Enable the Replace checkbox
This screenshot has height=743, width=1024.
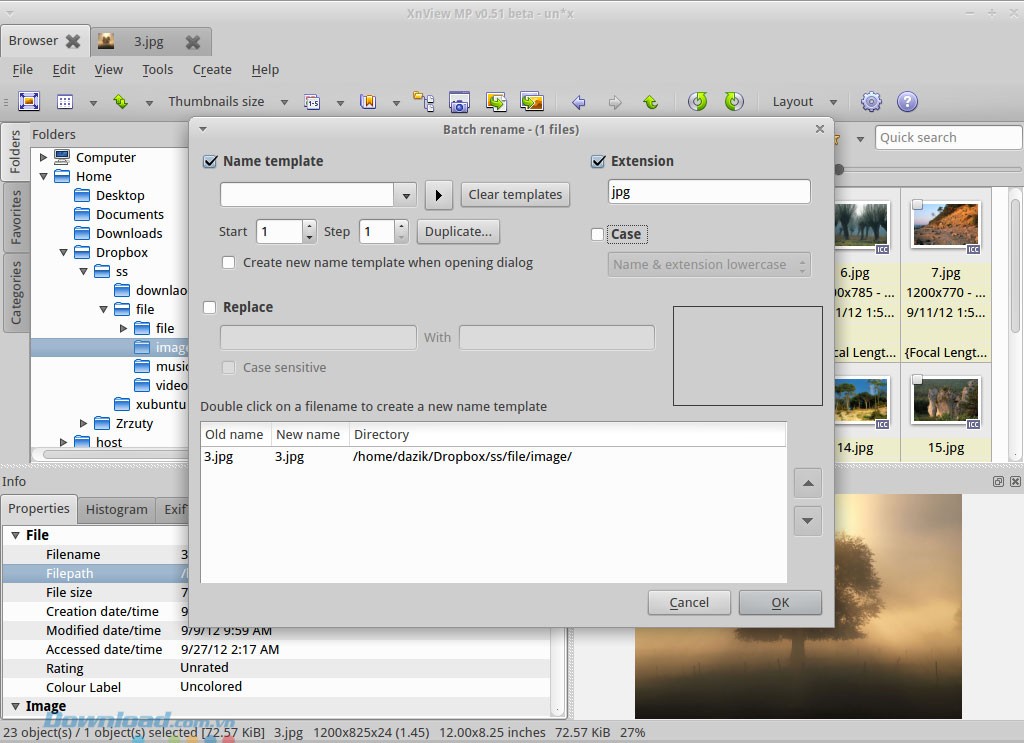(210, 307)
